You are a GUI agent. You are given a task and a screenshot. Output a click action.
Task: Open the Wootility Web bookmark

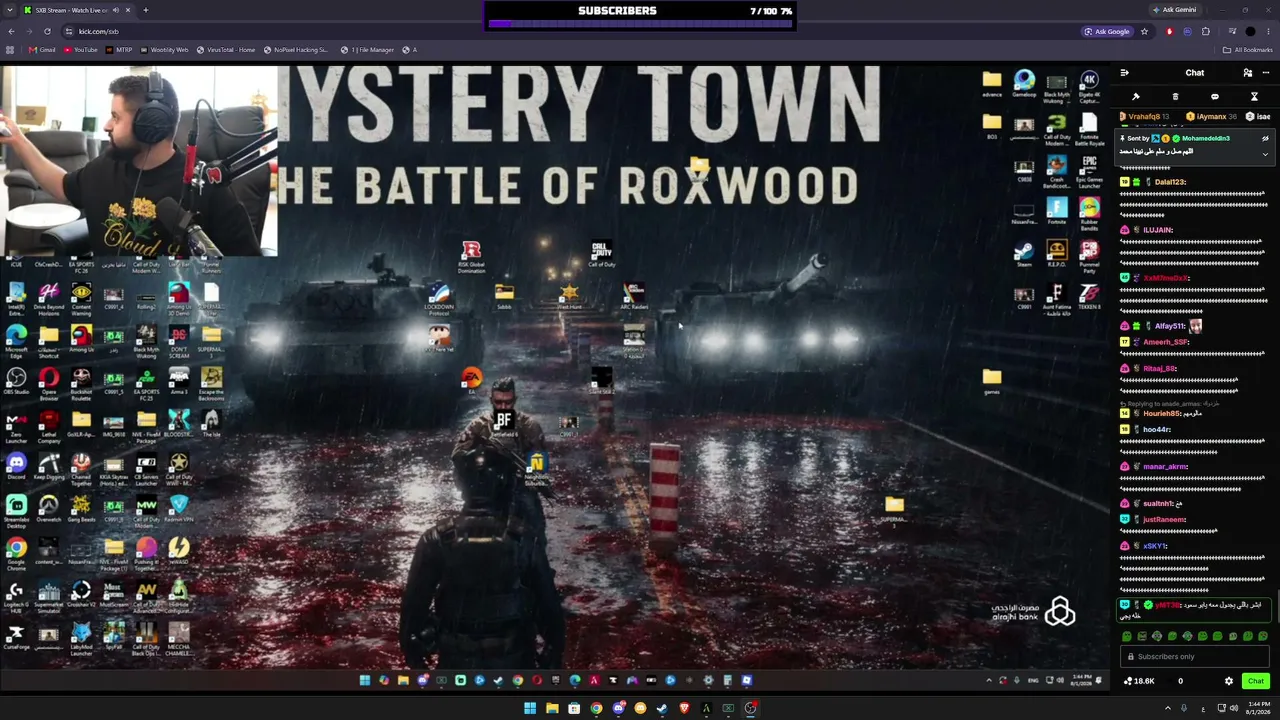[x=164, y=50]
